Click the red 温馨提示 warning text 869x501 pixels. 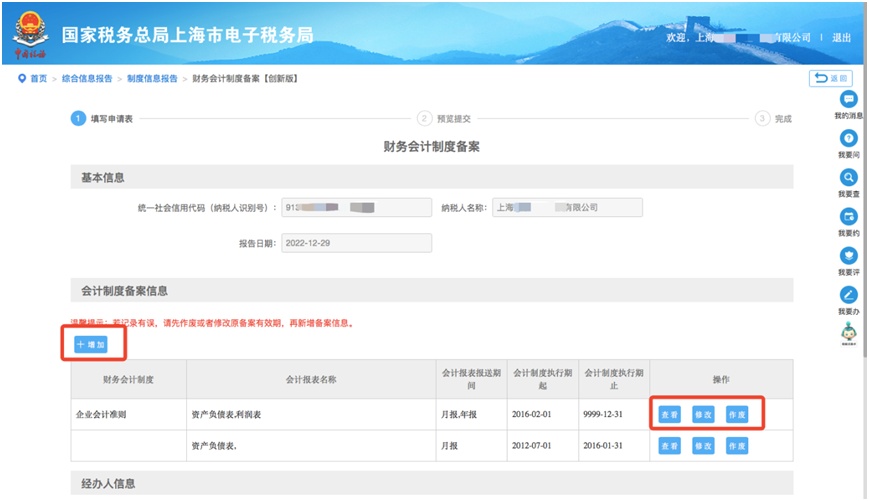[212, 323]
